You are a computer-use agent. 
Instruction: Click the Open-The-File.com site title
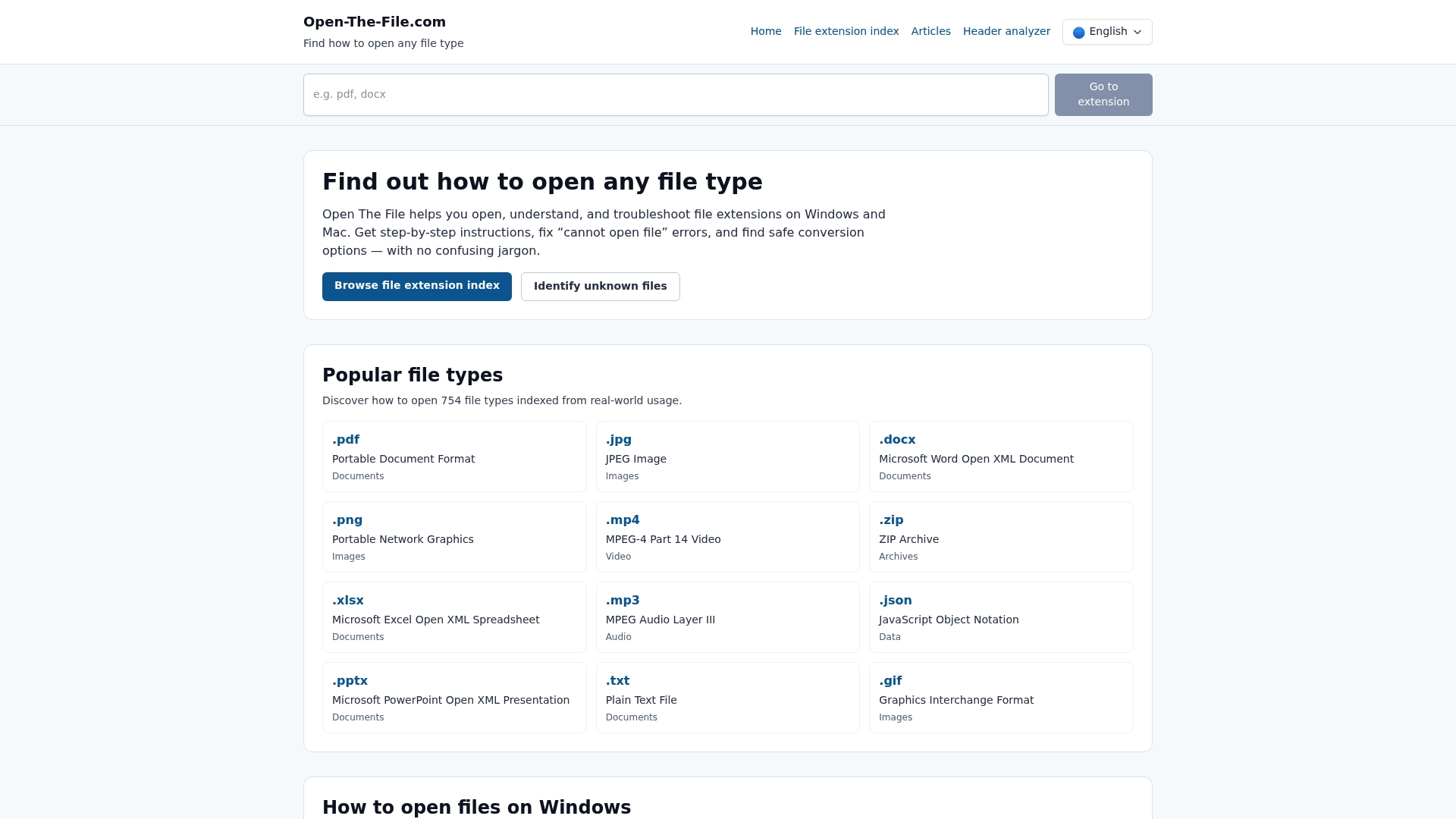[x=374, y=22]
